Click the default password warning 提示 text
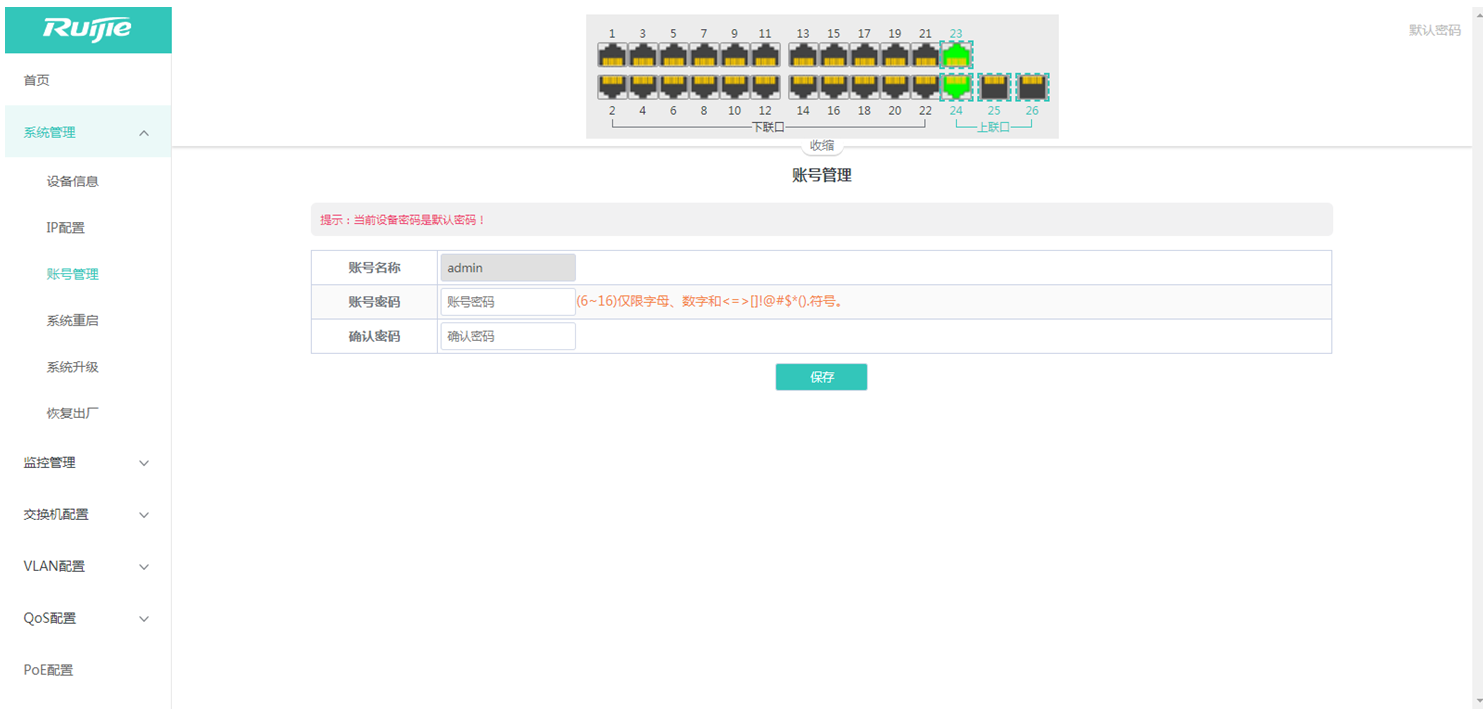 point(402,219)
